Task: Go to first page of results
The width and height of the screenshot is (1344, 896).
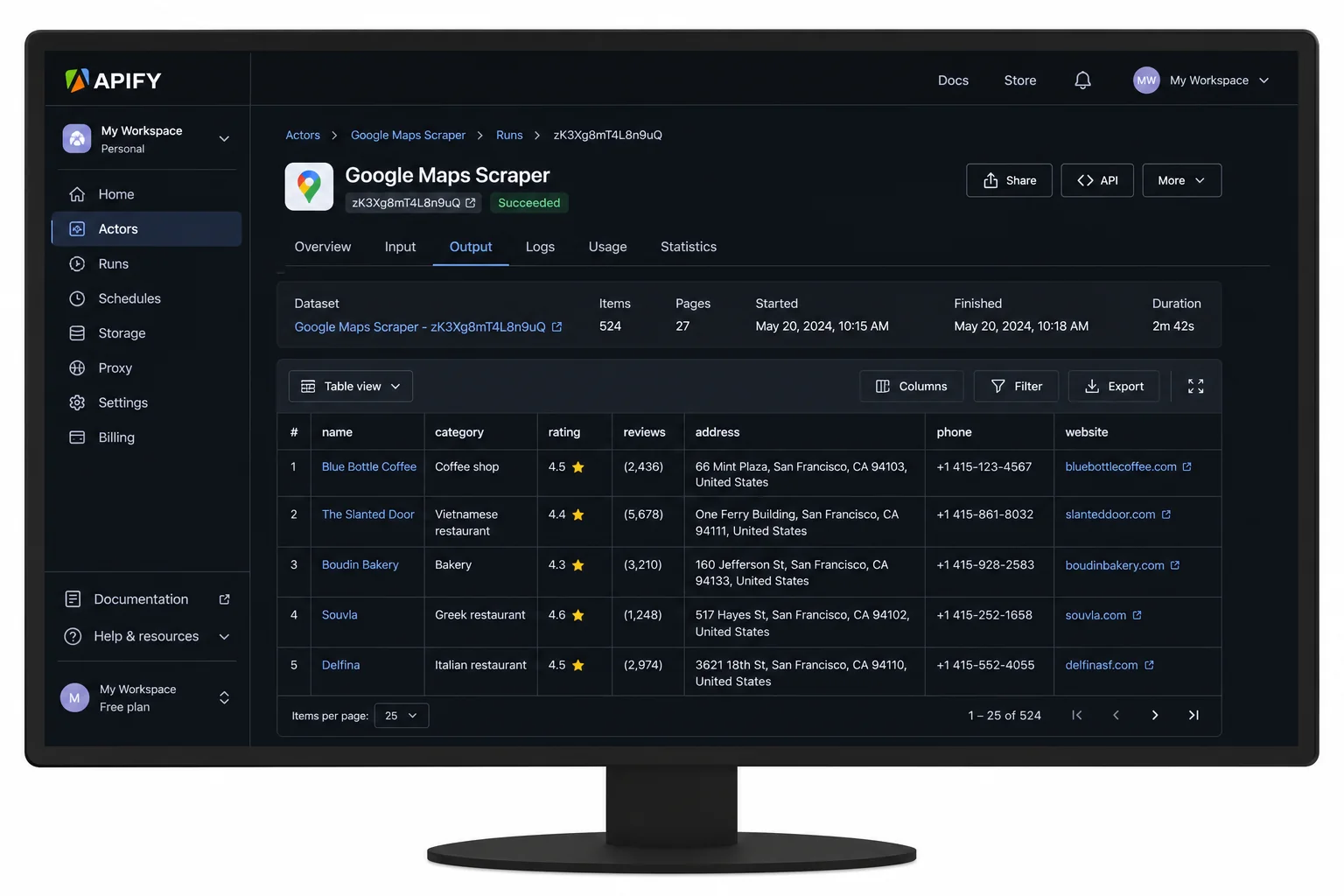Action: (x=1077, y=716)
